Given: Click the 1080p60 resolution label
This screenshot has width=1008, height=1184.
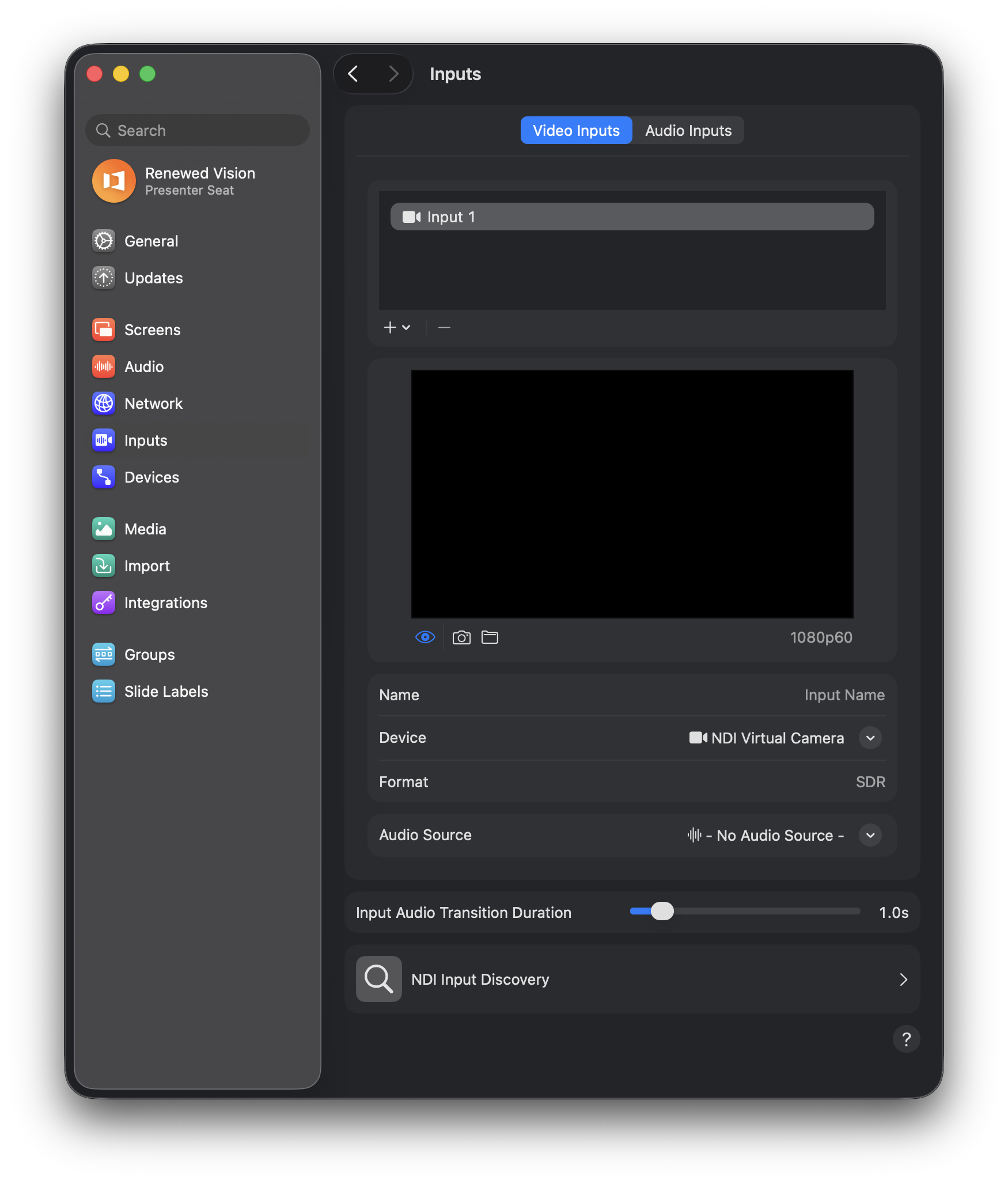Looking at the screenshot, I should [821, 637].
